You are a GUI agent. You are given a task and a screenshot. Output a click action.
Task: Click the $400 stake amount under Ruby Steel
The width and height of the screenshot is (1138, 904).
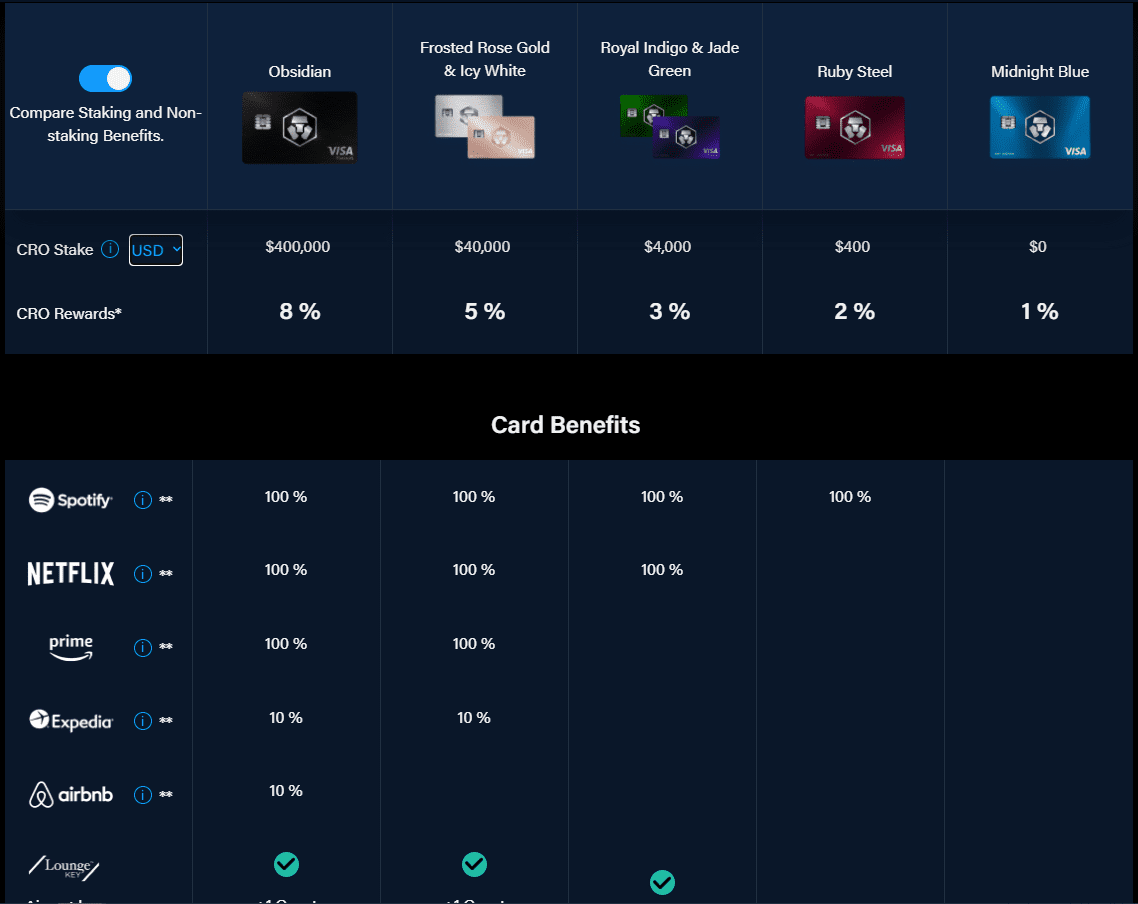853,247
